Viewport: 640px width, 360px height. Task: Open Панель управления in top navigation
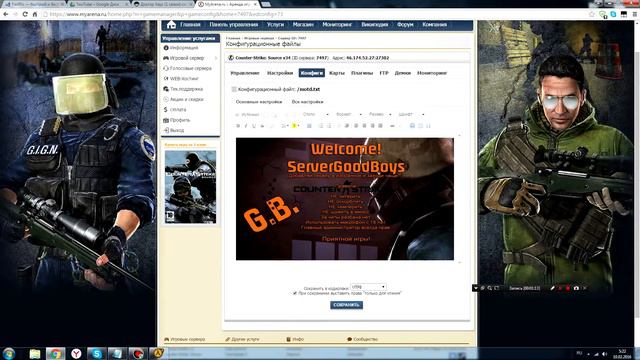pos(233,25)
